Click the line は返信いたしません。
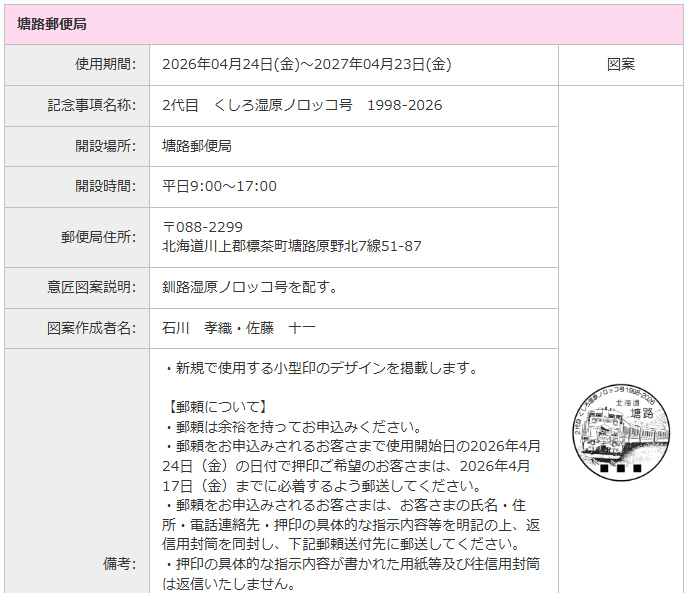The width and height of the screenshot is (690, 593). pos(229,584)
